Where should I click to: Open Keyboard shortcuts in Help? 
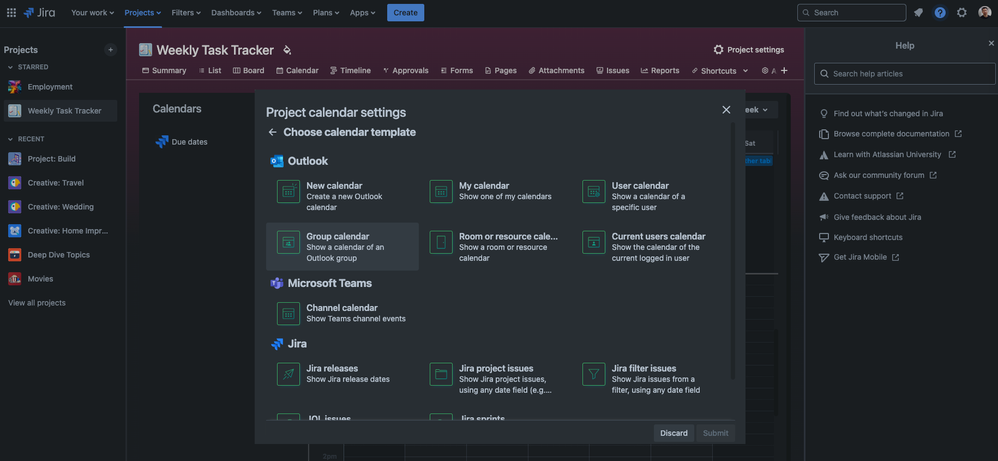click(x=861, y=238)
